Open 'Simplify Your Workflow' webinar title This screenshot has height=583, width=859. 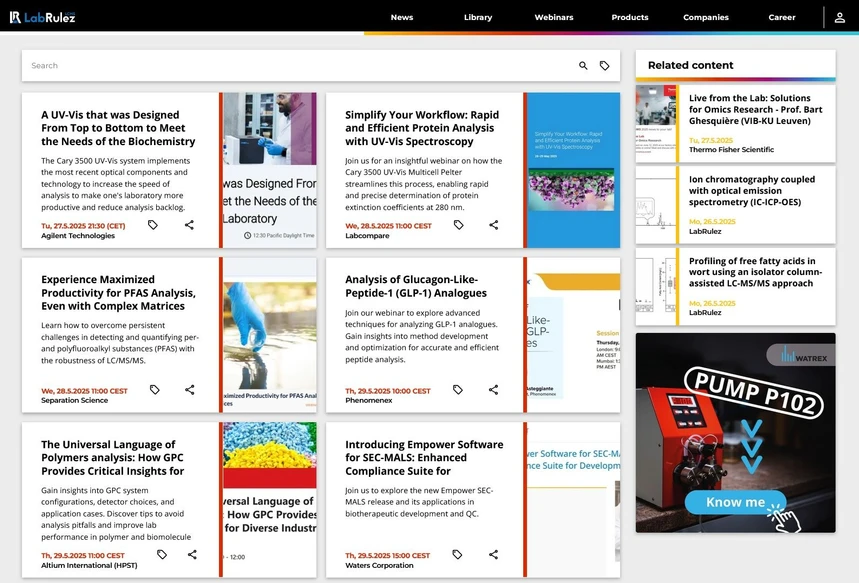(x=422, y=128)
